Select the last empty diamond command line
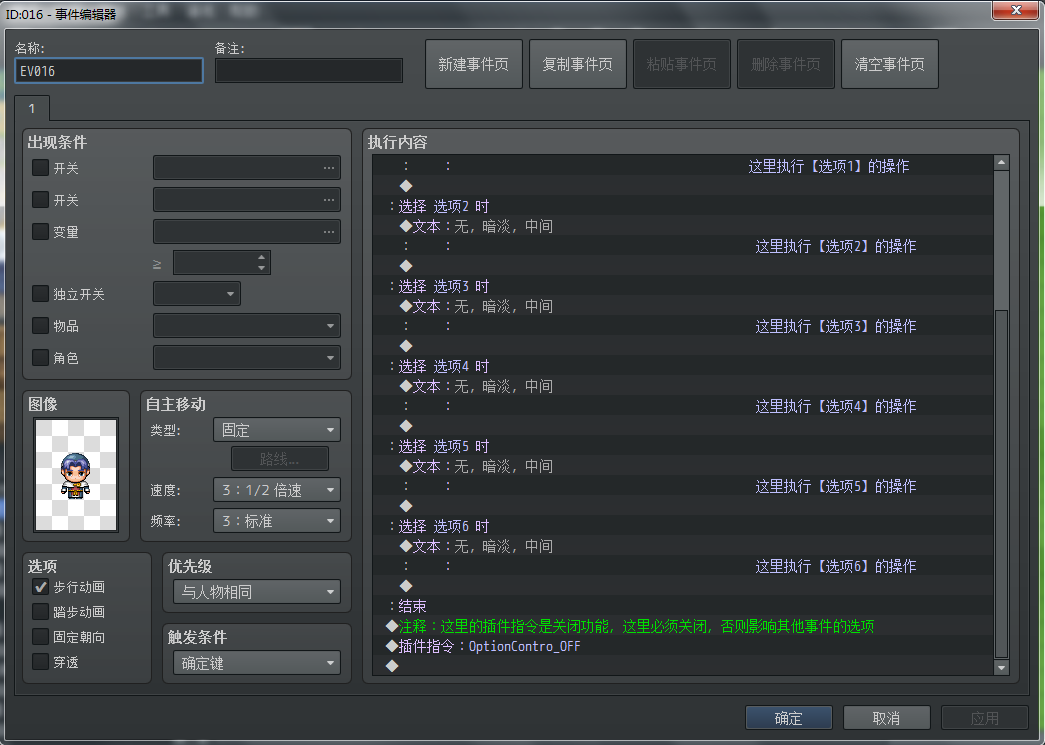 point(682,666)
